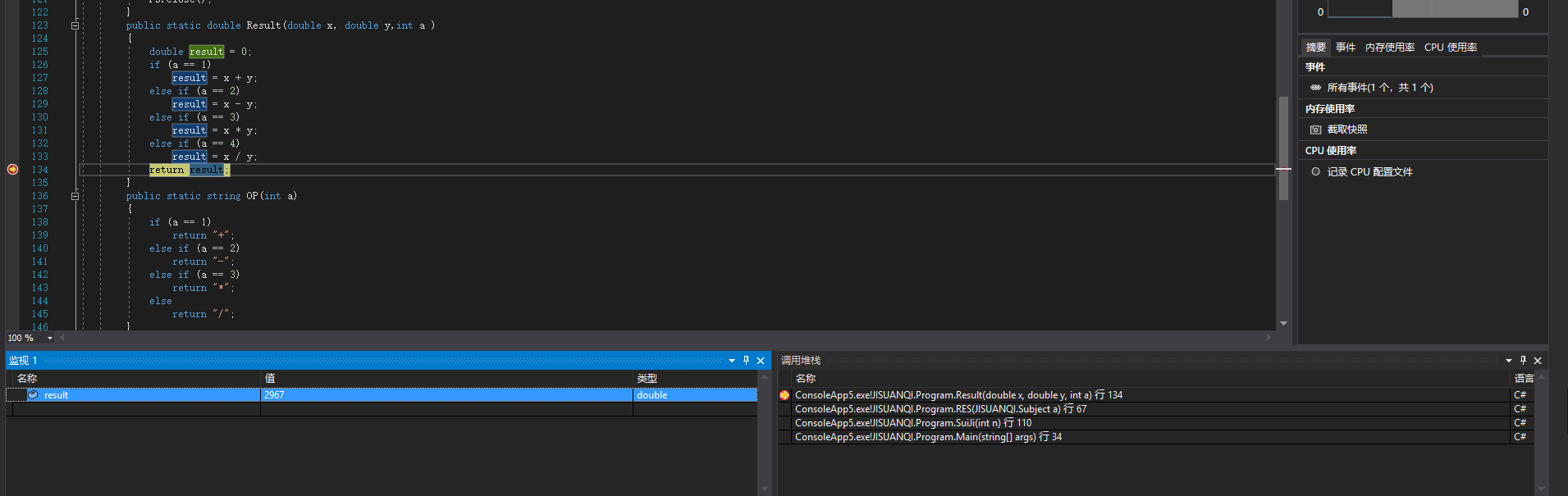Open the 监视 1 window options dropdown
1568x496 pixels.
[x=732, y=361]
